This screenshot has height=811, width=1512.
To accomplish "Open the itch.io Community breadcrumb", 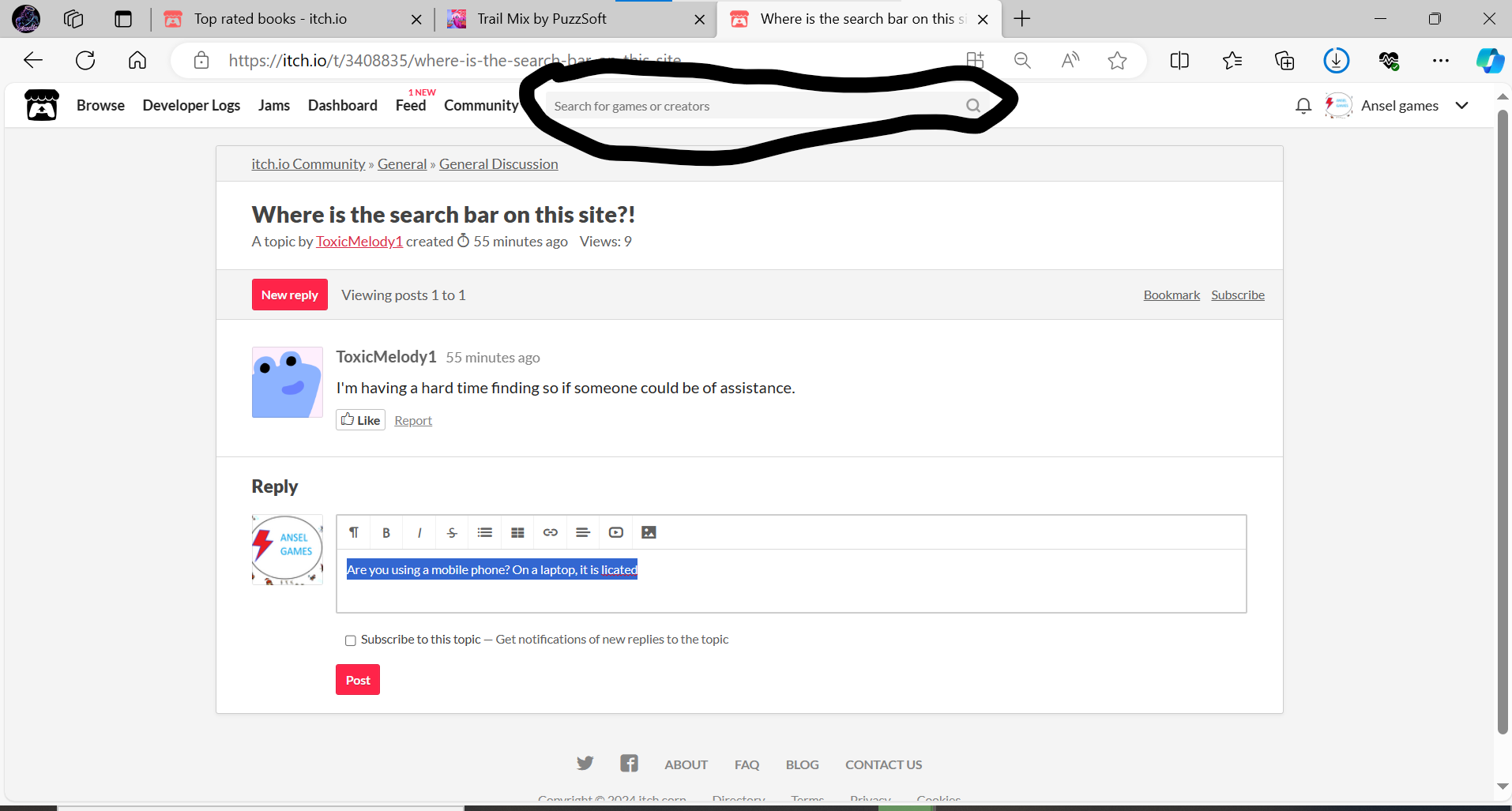I will [x=308, y=164].
